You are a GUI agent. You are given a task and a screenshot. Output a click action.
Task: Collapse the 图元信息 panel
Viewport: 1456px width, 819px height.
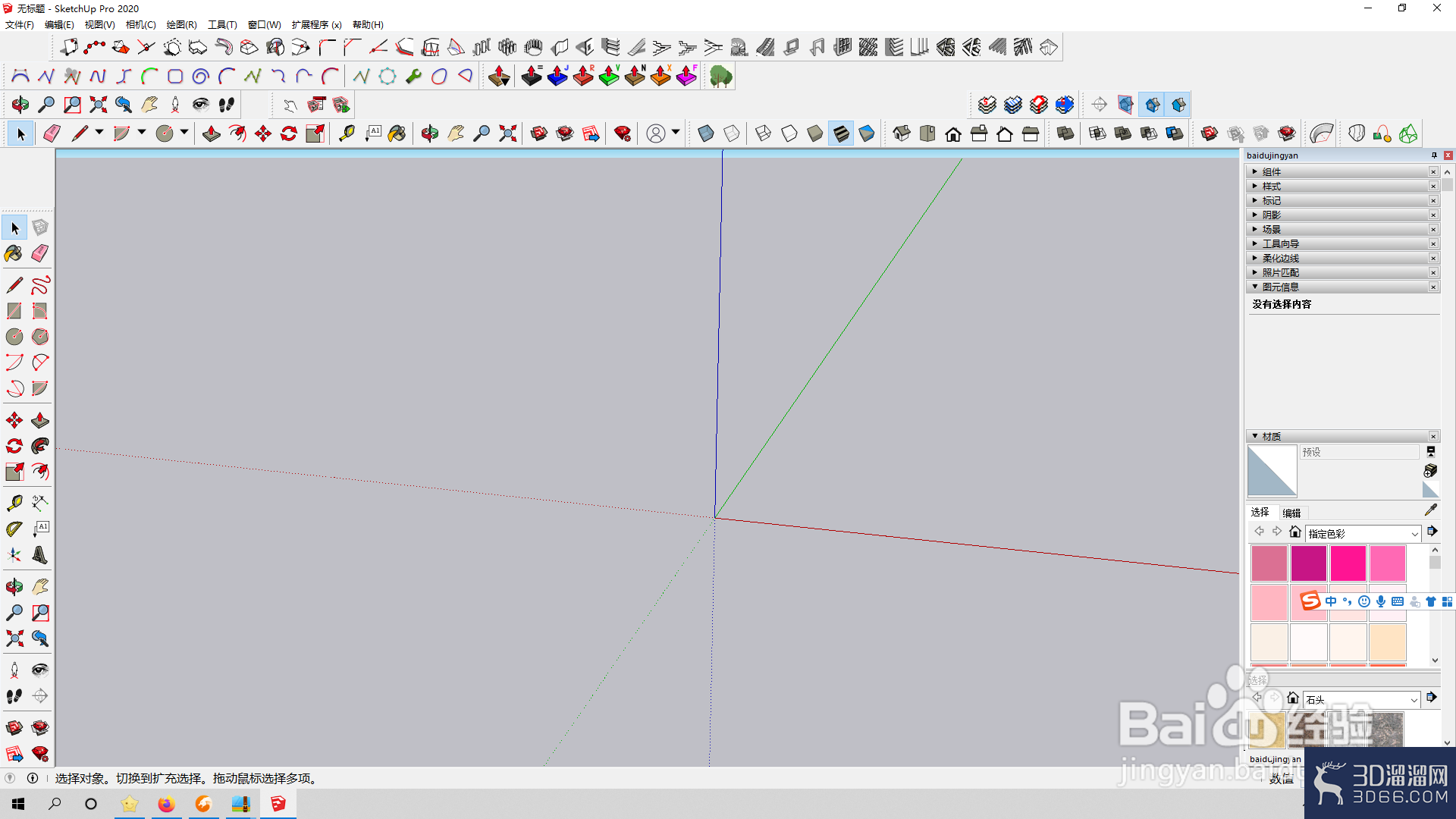pyautogui.click(x=1338, y=287)
